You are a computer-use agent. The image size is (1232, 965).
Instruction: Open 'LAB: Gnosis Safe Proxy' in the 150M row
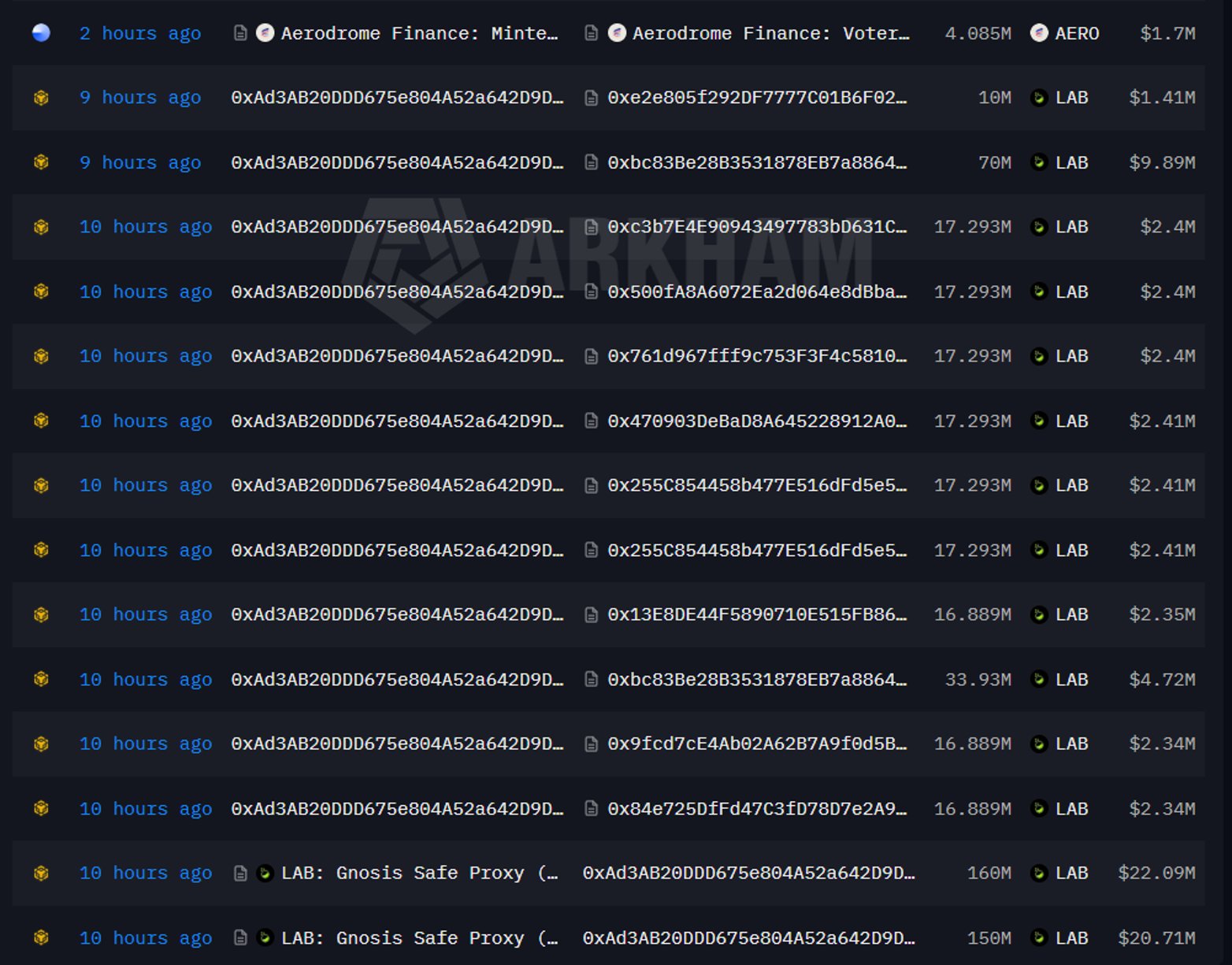(x=420, y=937)
